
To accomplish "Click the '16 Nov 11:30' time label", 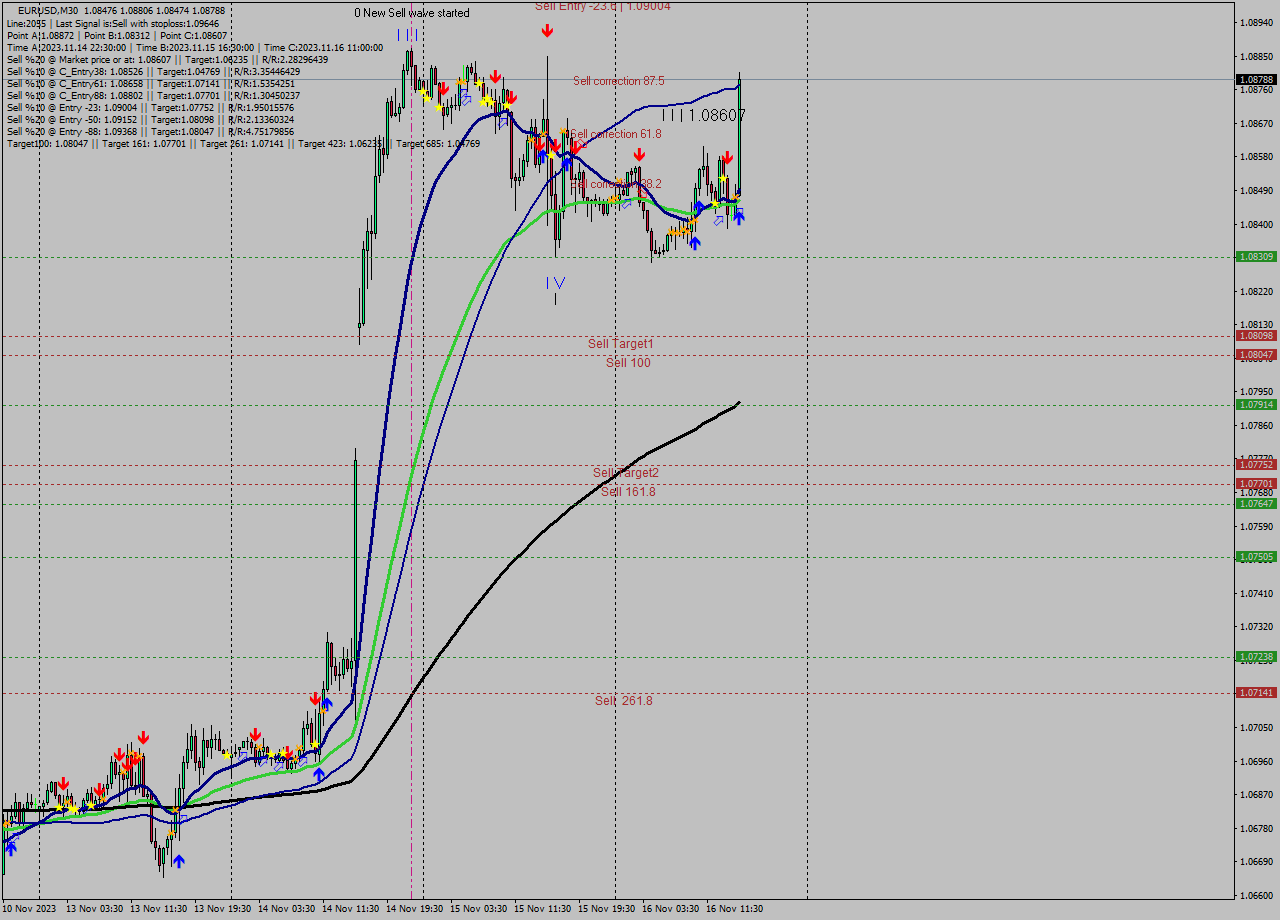I will coord(735,909).
